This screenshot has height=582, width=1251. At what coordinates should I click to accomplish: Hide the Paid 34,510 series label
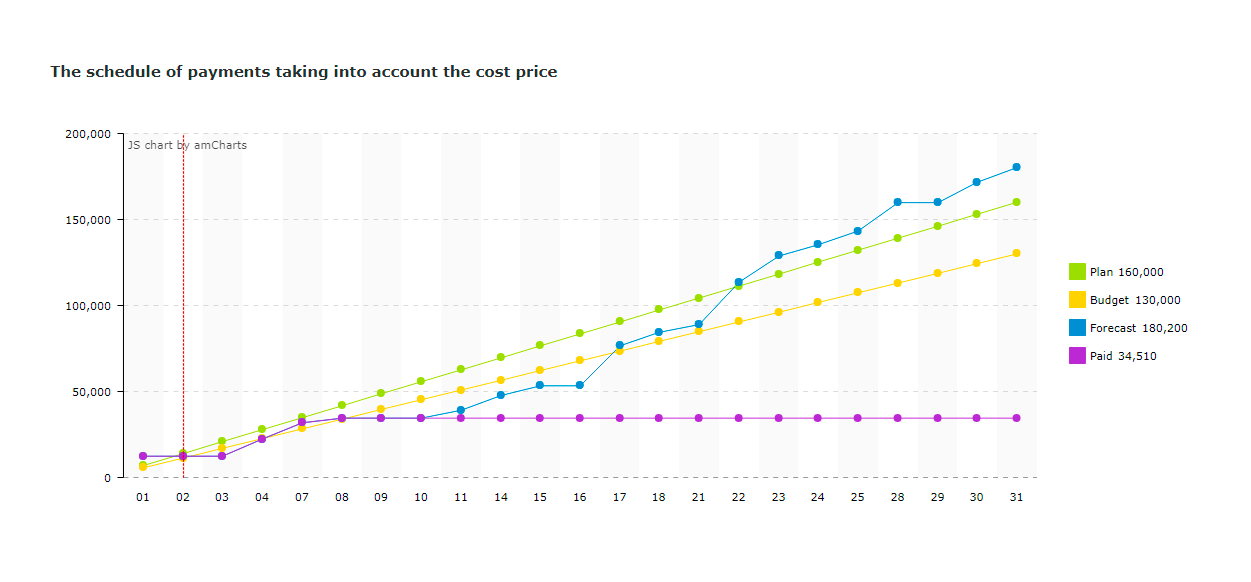tap(1123, 356)
